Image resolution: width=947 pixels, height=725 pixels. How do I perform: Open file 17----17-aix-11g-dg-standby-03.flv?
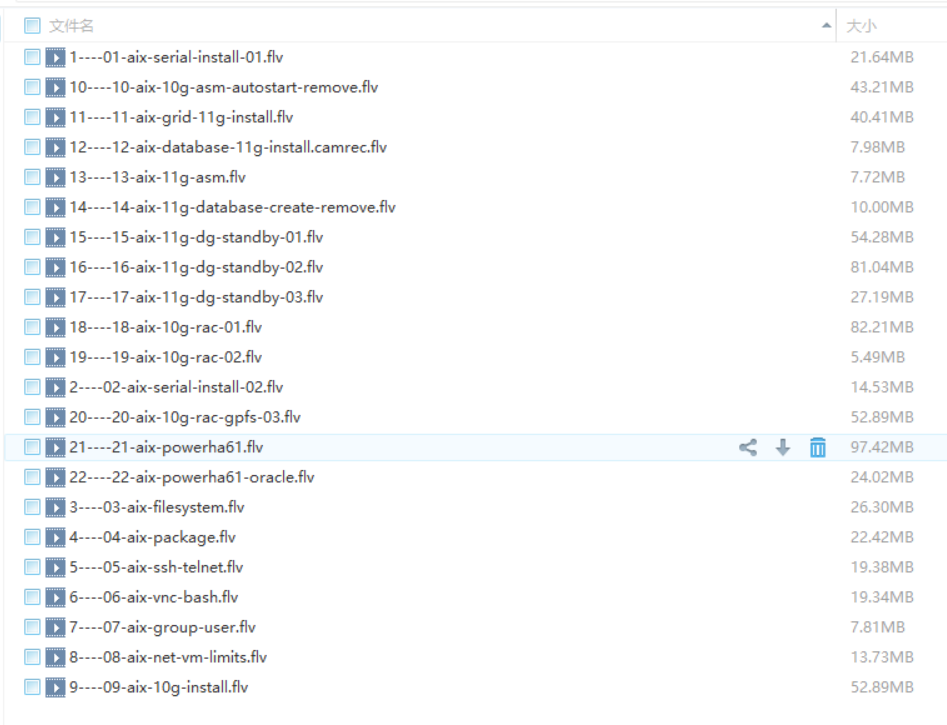[x=196, y=297]
